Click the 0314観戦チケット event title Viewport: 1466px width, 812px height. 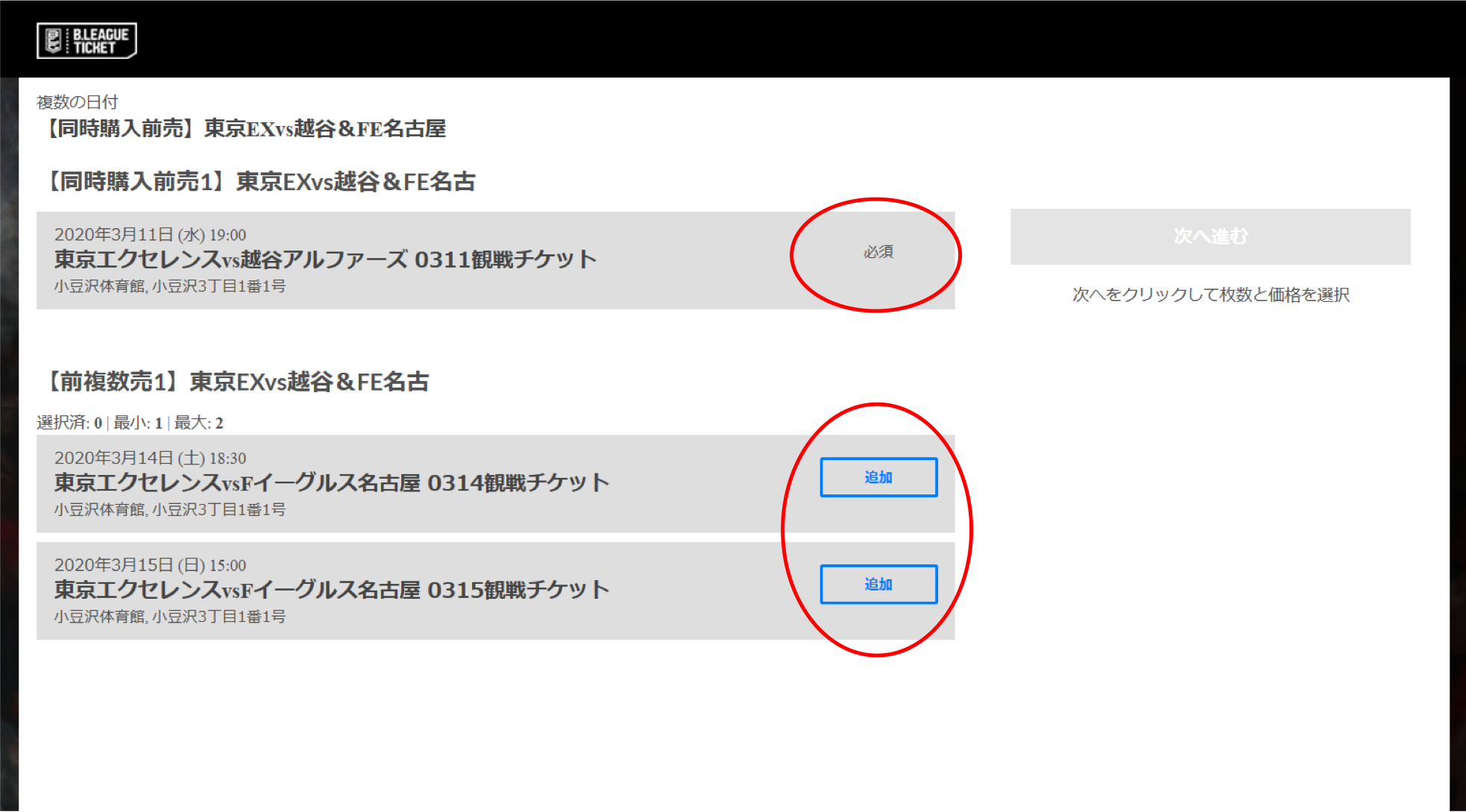[x=331, y=483]
